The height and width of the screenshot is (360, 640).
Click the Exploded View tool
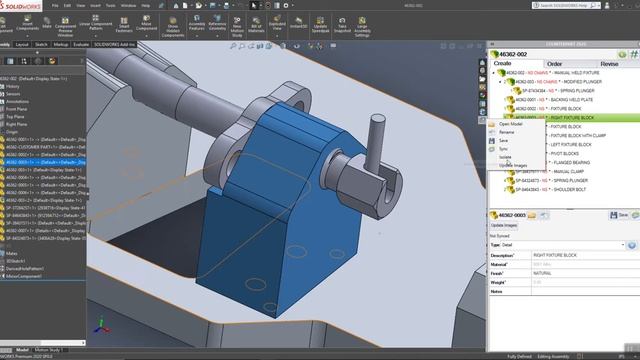click(x=277, y=23)
